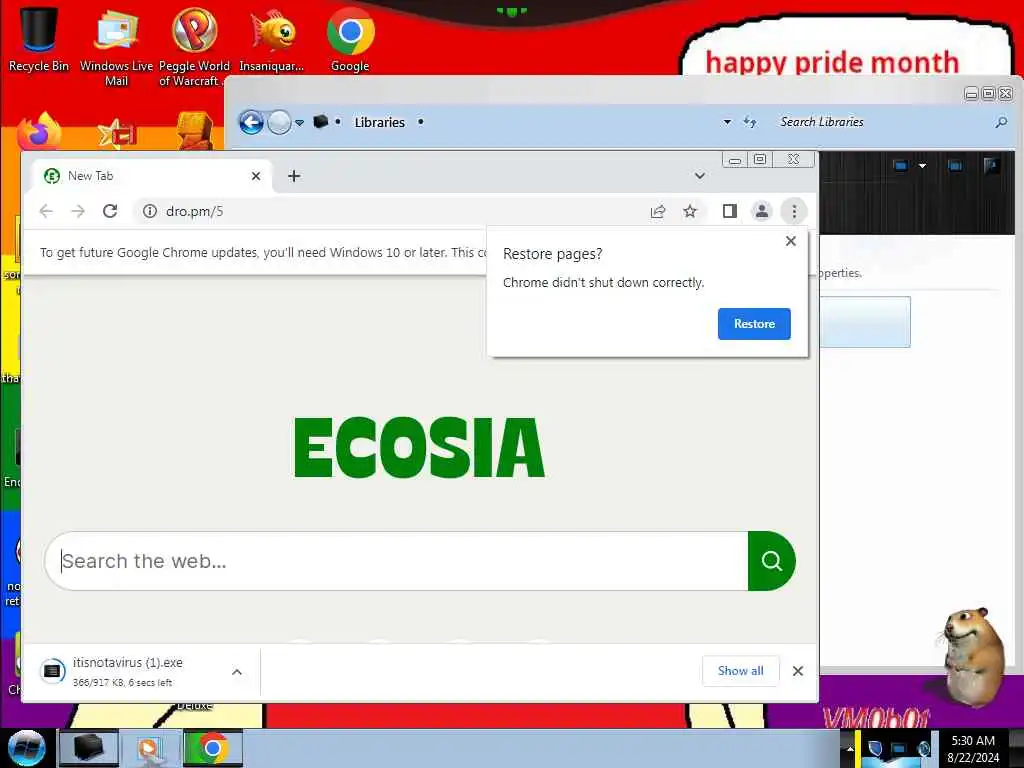Click Libraries breadcrumb in explorer window
This screenshot has height=768, width=1024.
[379, 122]
